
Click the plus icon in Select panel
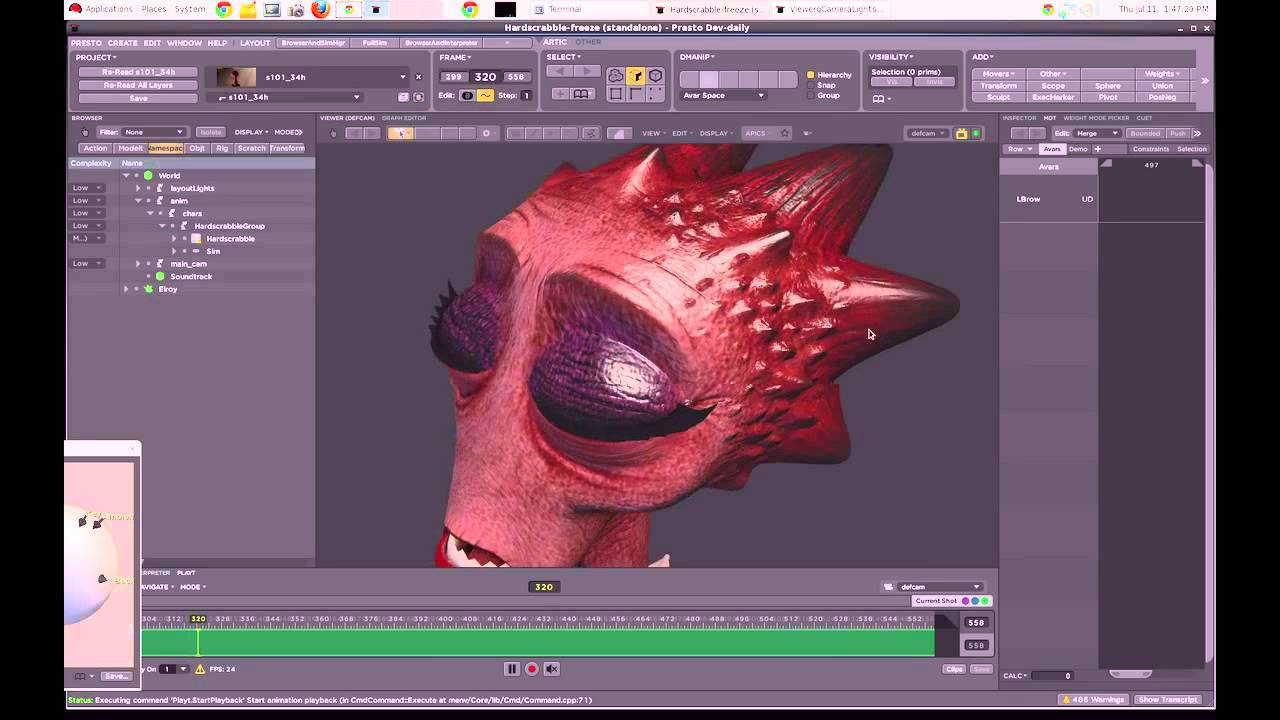(x=560, y=94)
